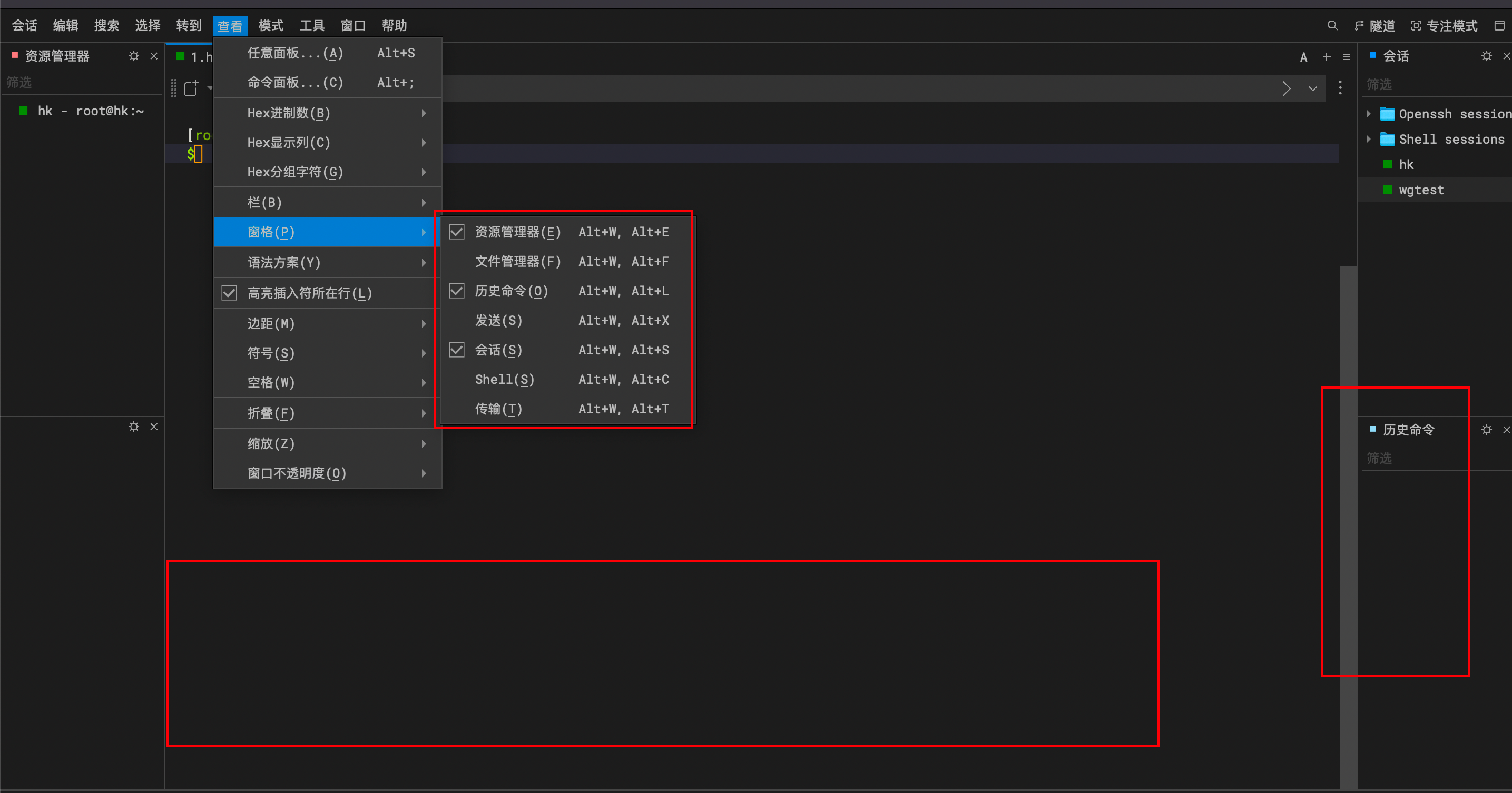Select the hk green session icon
Viewport: 1512px width, 793px height.
click(1388, 164)
